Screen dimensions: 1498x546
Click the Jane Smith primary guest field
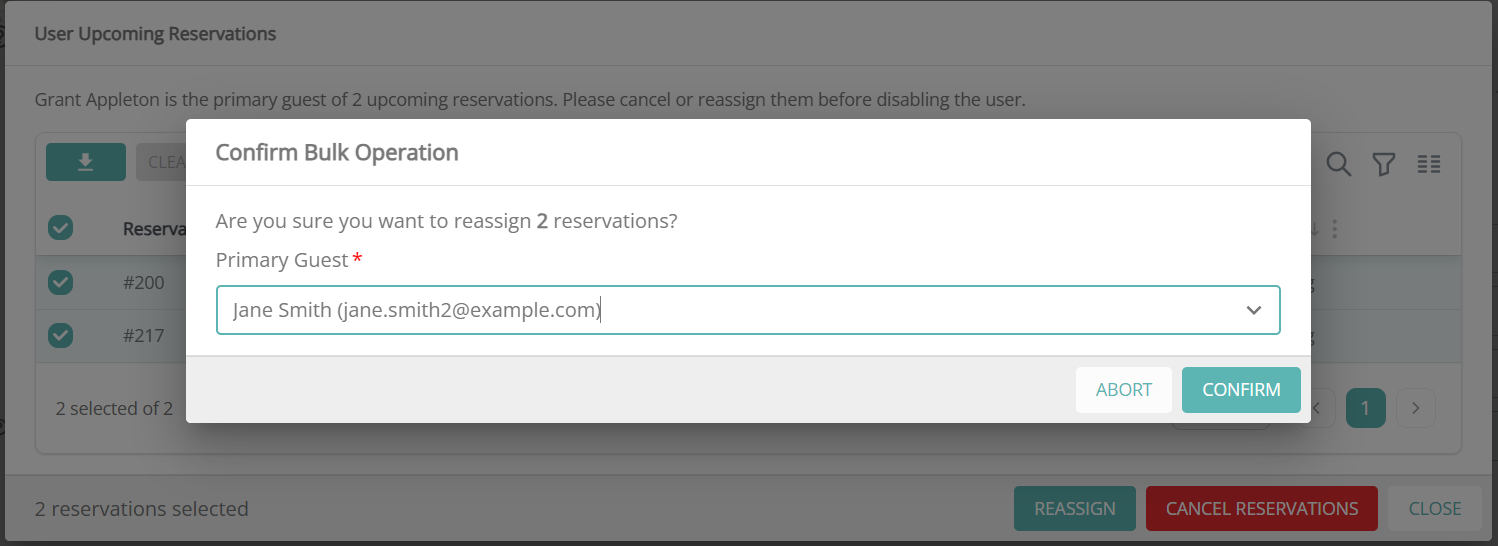coord(700,310)
